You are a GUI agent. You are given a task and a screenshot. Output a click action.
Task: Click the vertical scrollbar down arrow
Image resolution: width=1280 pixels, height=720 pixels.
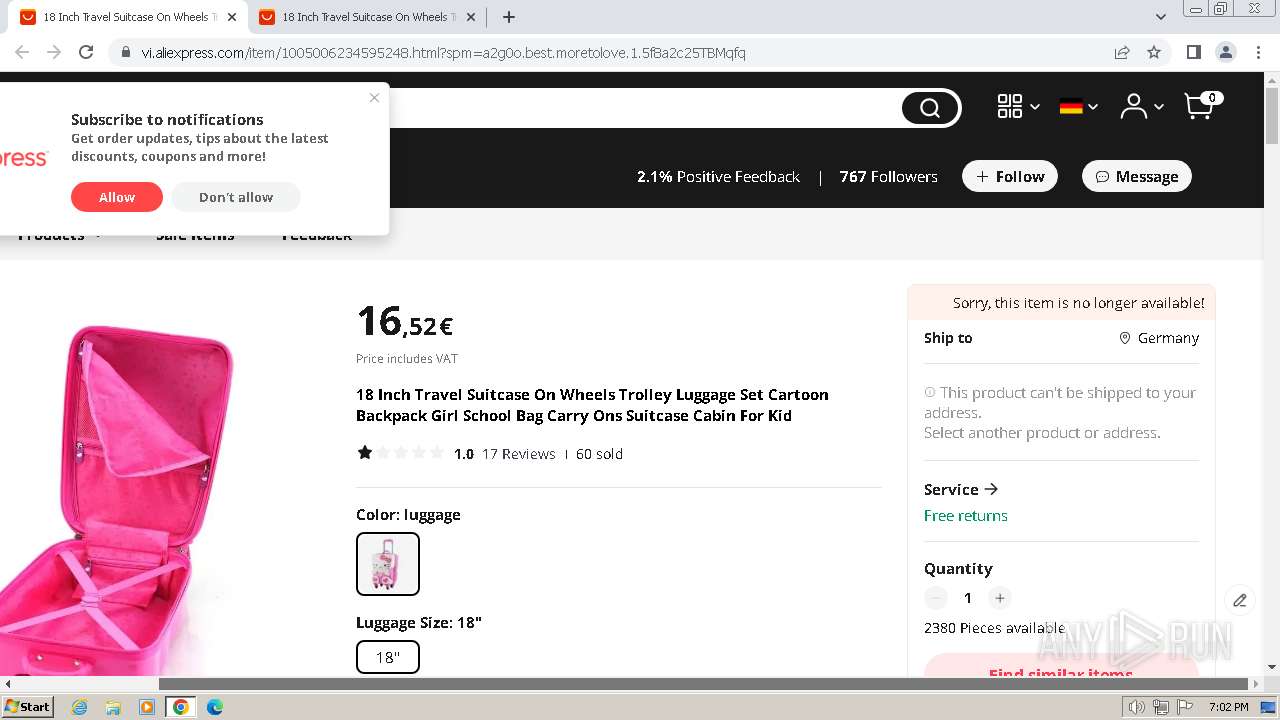1272,667
